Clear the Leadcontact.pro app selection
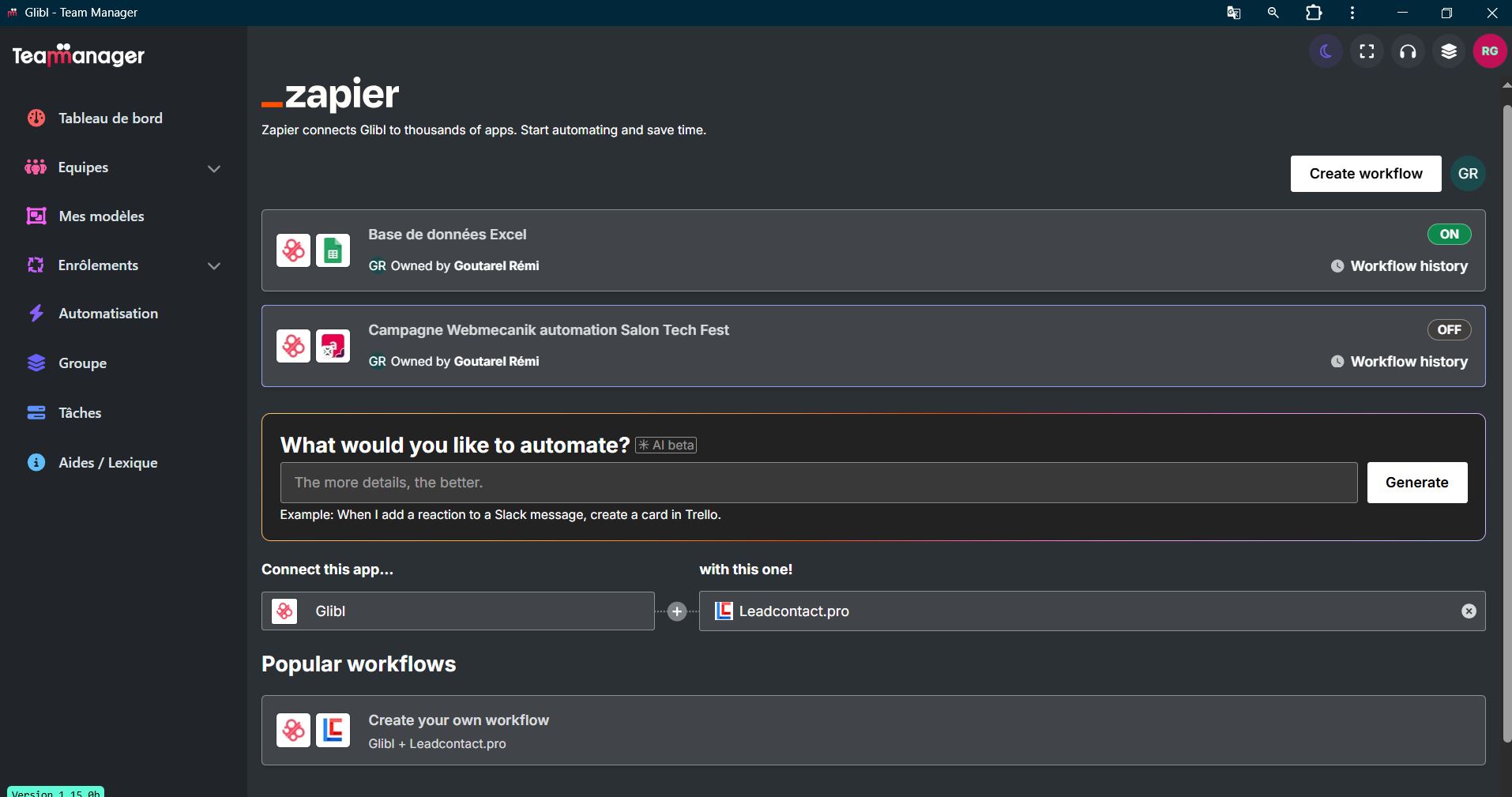 point(1469,611)
